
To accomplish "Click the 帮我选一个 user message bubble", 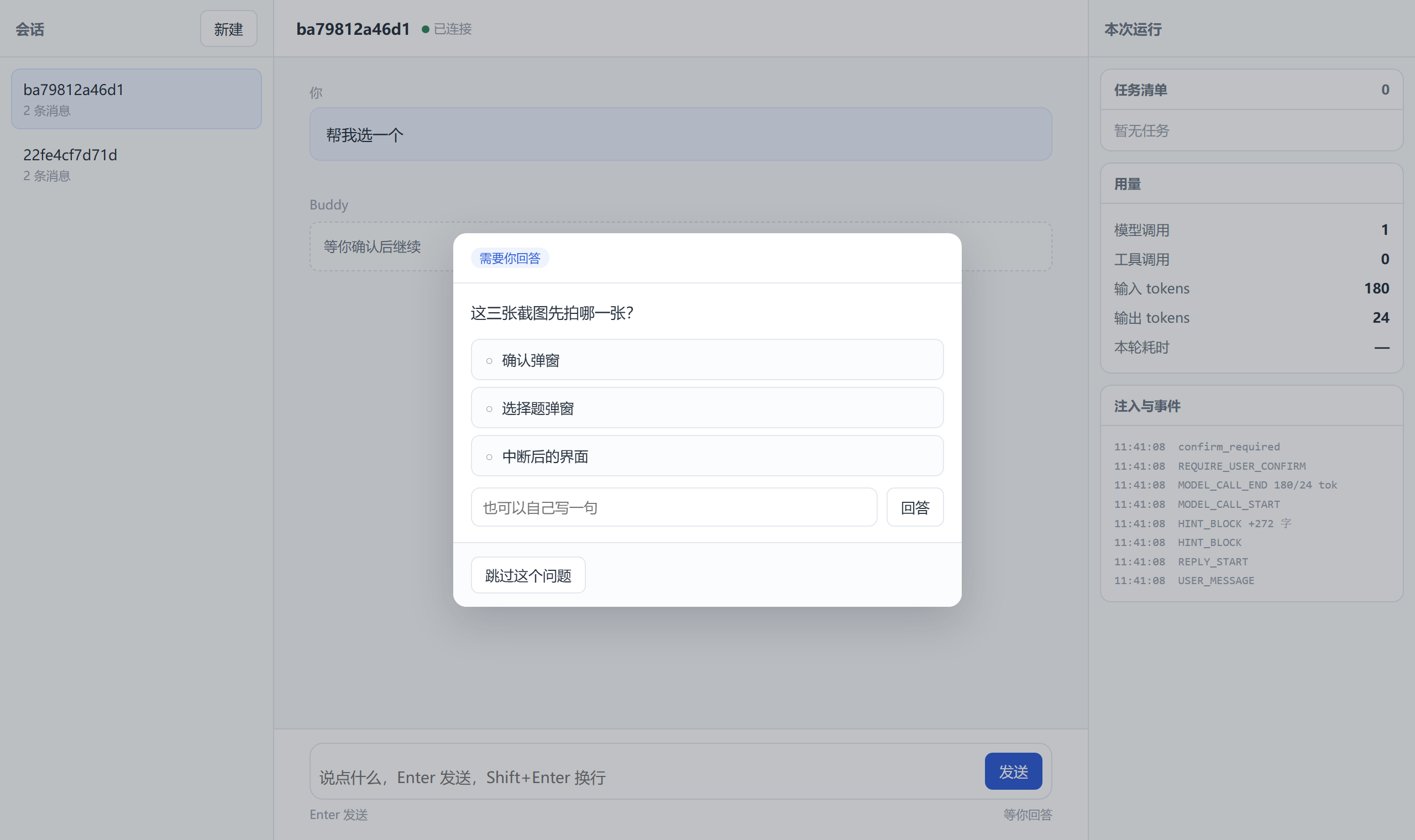I will [x=680, y=135].
